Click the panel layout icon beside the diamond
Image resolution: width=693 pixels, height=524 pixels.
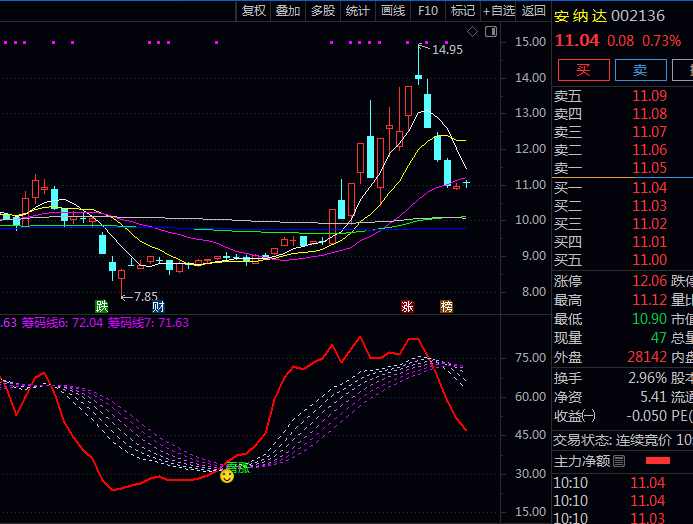click(490, 32)
